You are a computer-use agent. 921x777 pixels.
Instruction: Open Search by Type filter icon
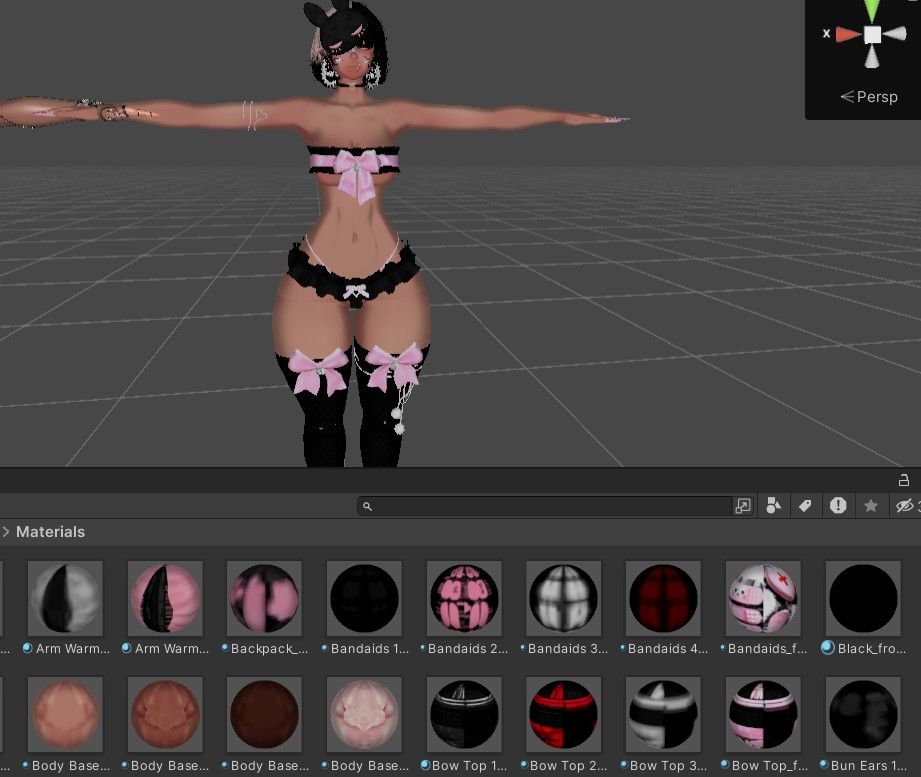(x=774, y=505)
